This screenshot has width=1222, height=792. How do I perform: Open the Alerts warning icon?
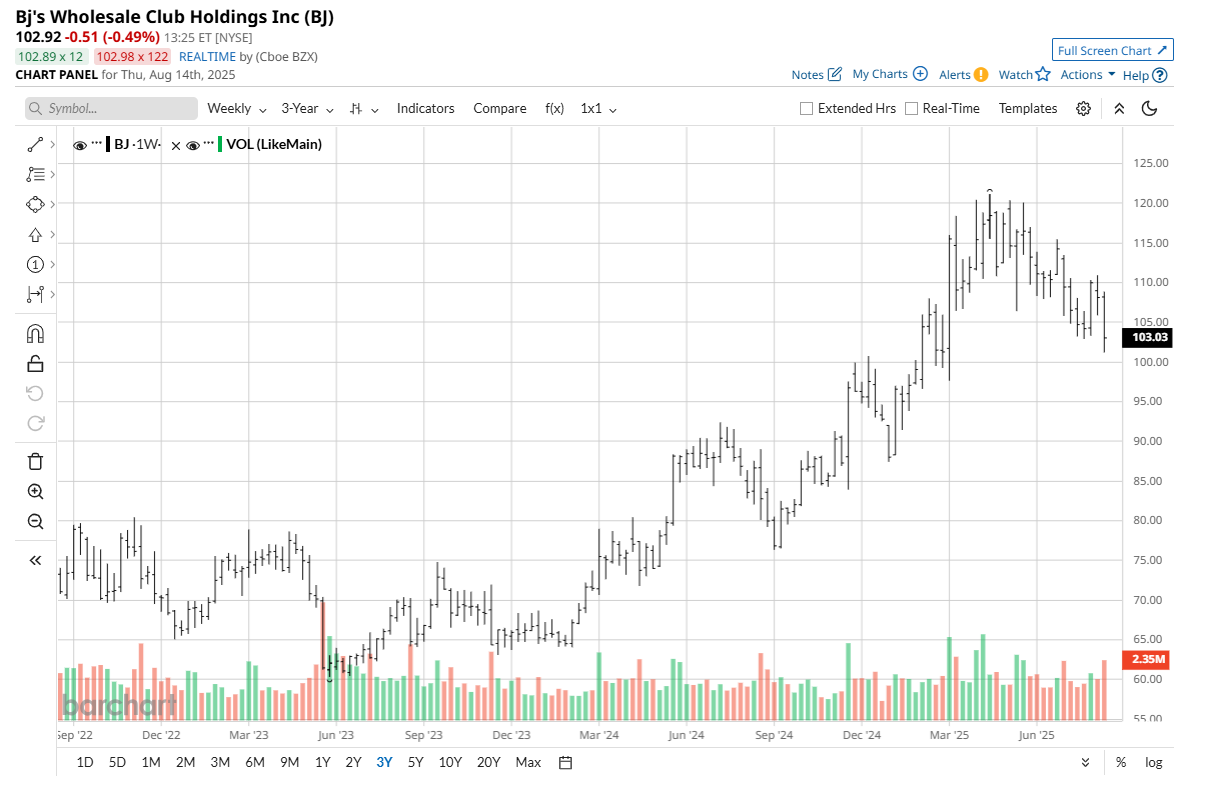click(981, 74)
